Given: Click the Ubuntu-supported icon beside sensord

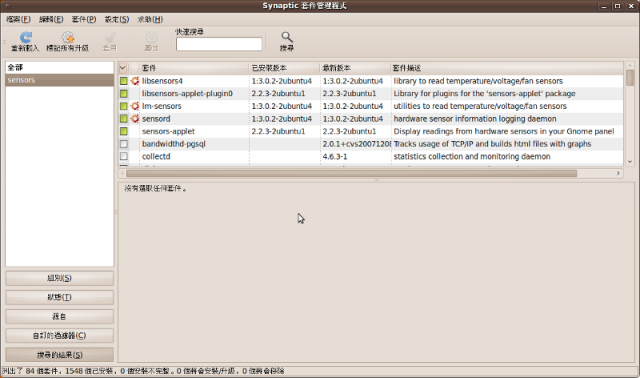Looking at the screenshot, I should pos(135,119).
